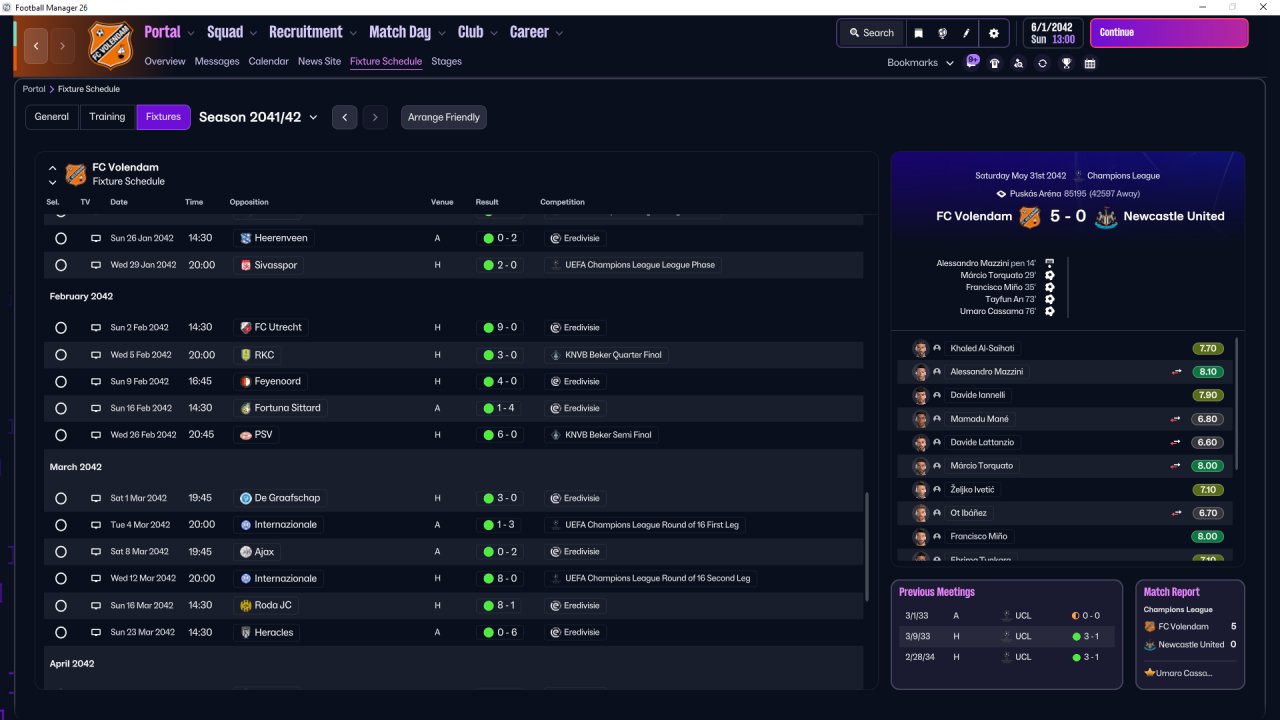Open the Club menu dropdown arrow
Image resolution: width=1280 pixels, height=720 pixels.
[494, 33]
